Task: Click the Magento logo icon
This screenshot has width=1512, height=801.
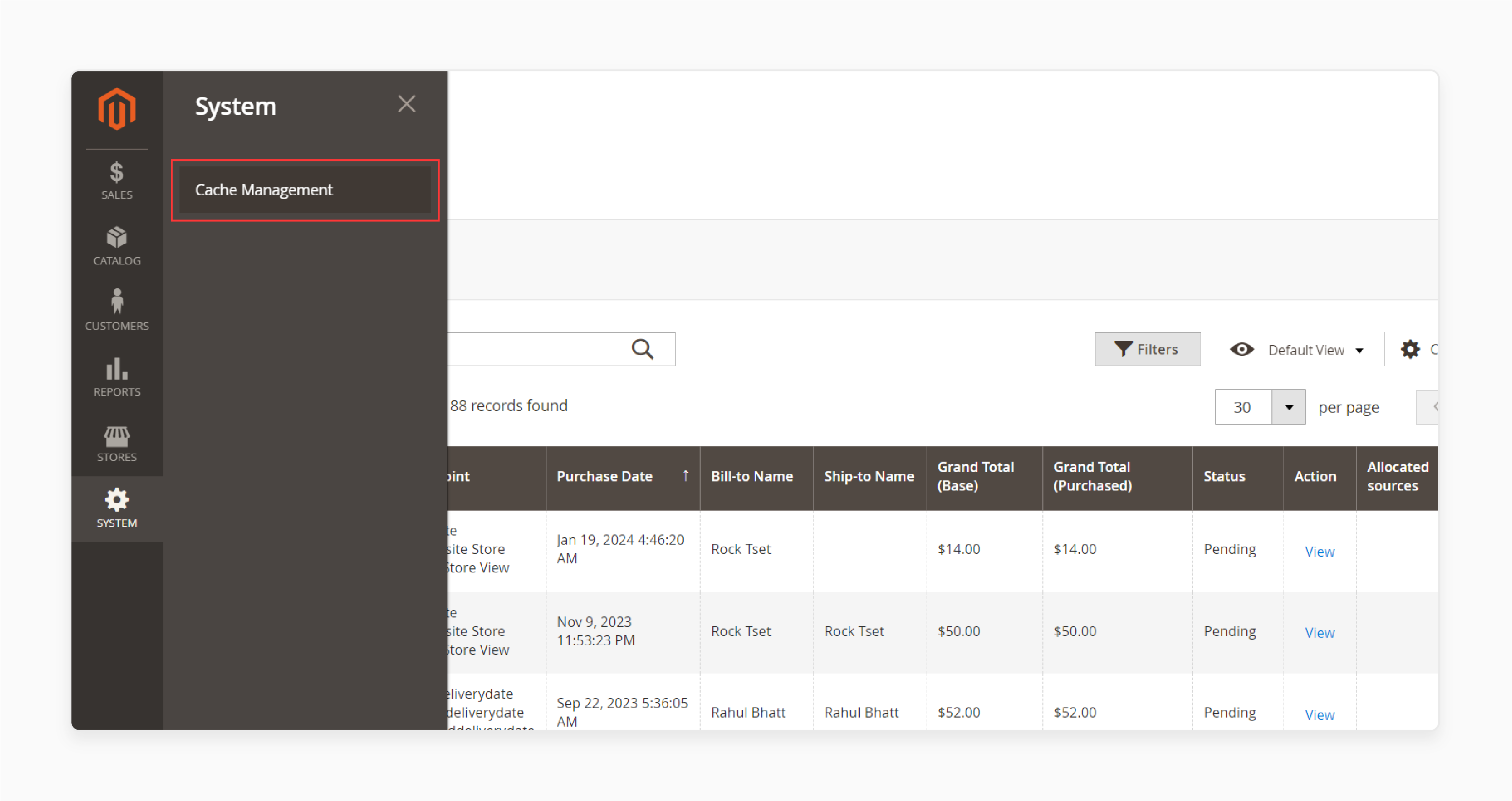Action: tap(117, 109)
